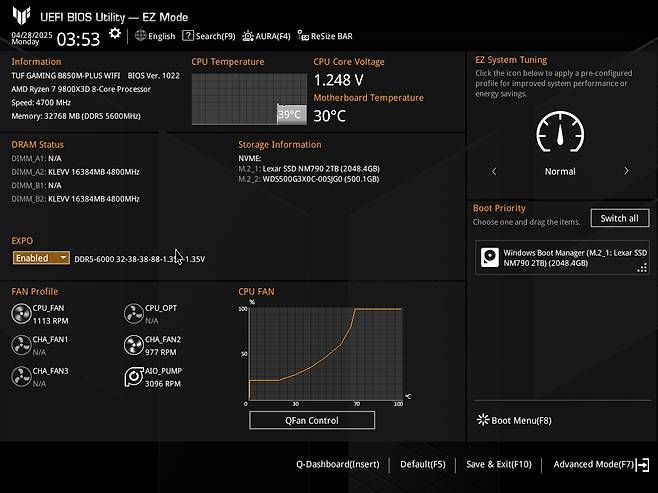Click the QFan Control button
This screenshot has height=493, width=658.
coord(311,420)
